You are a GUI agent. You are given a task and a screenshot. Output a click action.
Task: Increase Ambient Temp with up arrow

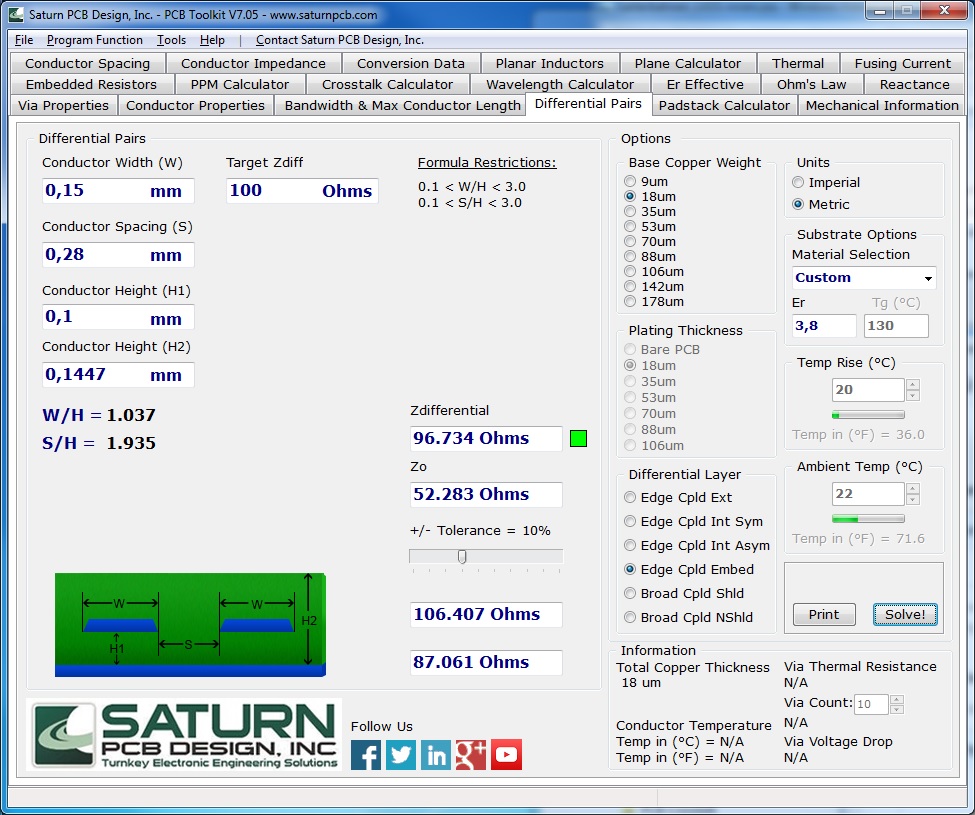913,489
